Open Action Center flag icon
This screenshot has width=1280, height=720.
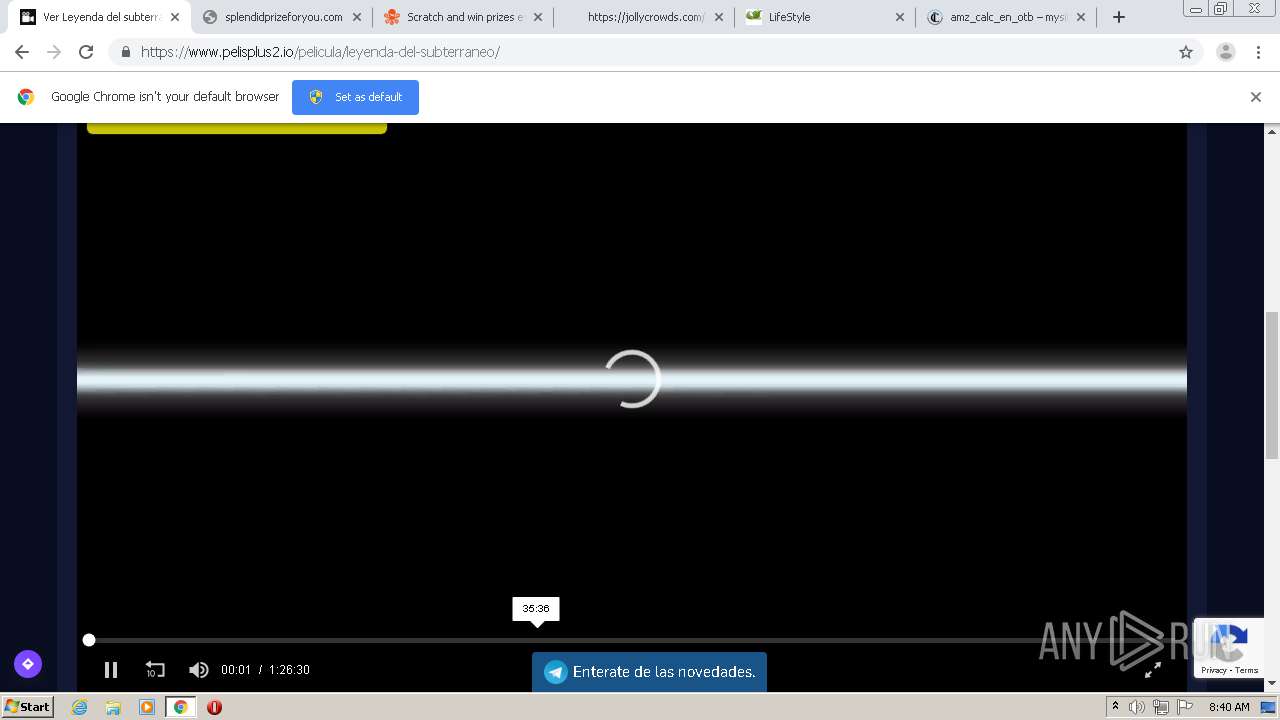(1185, 707)
